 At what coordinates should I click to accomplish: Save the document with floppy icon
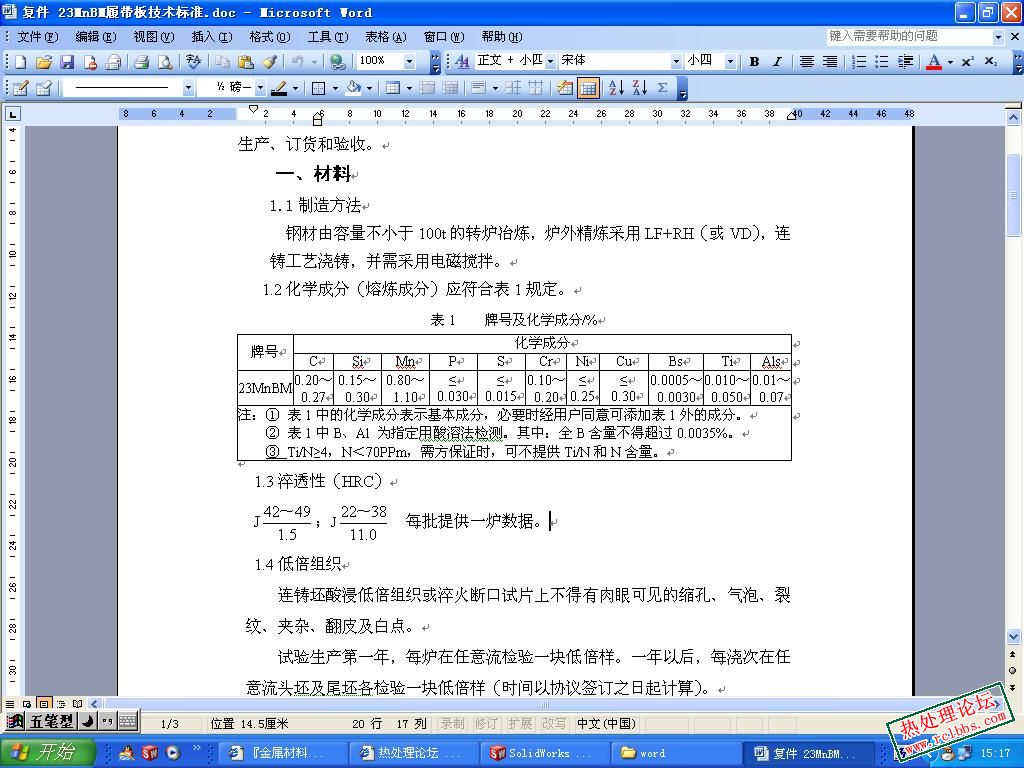click(x=67, y=62)
